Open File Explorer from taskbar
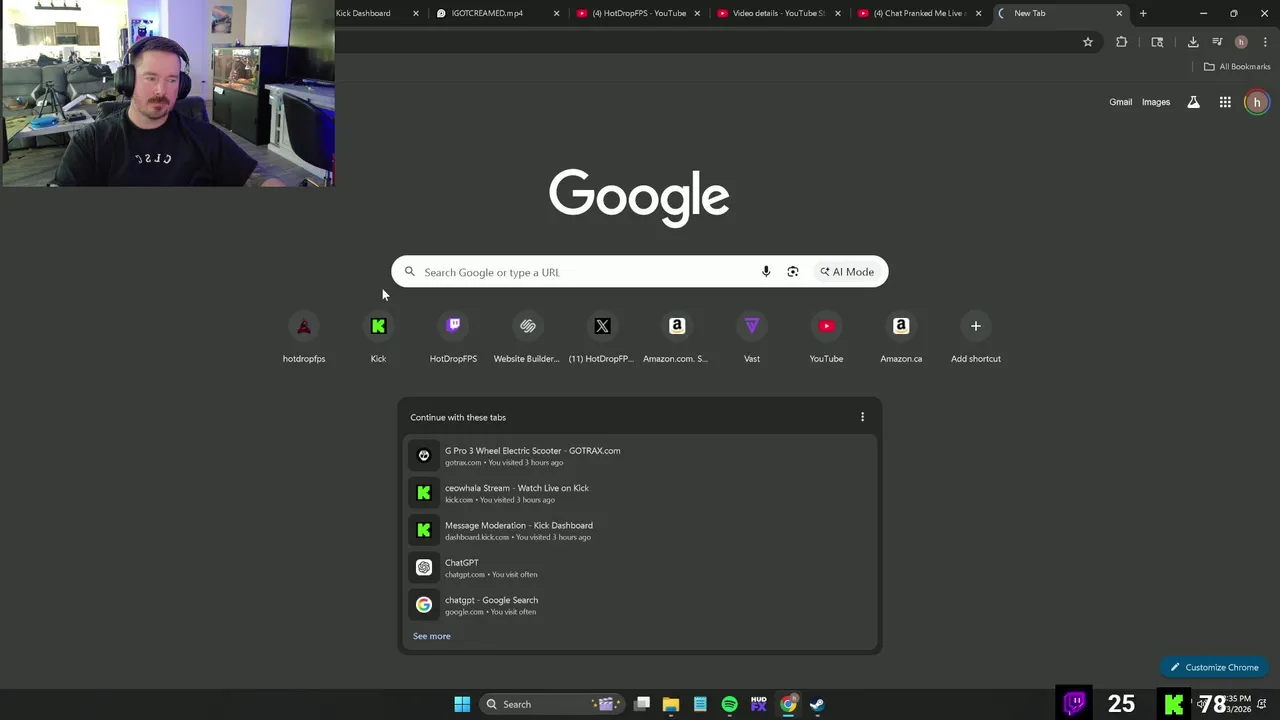Viewport: 1280px width, 720px height. 671,704
